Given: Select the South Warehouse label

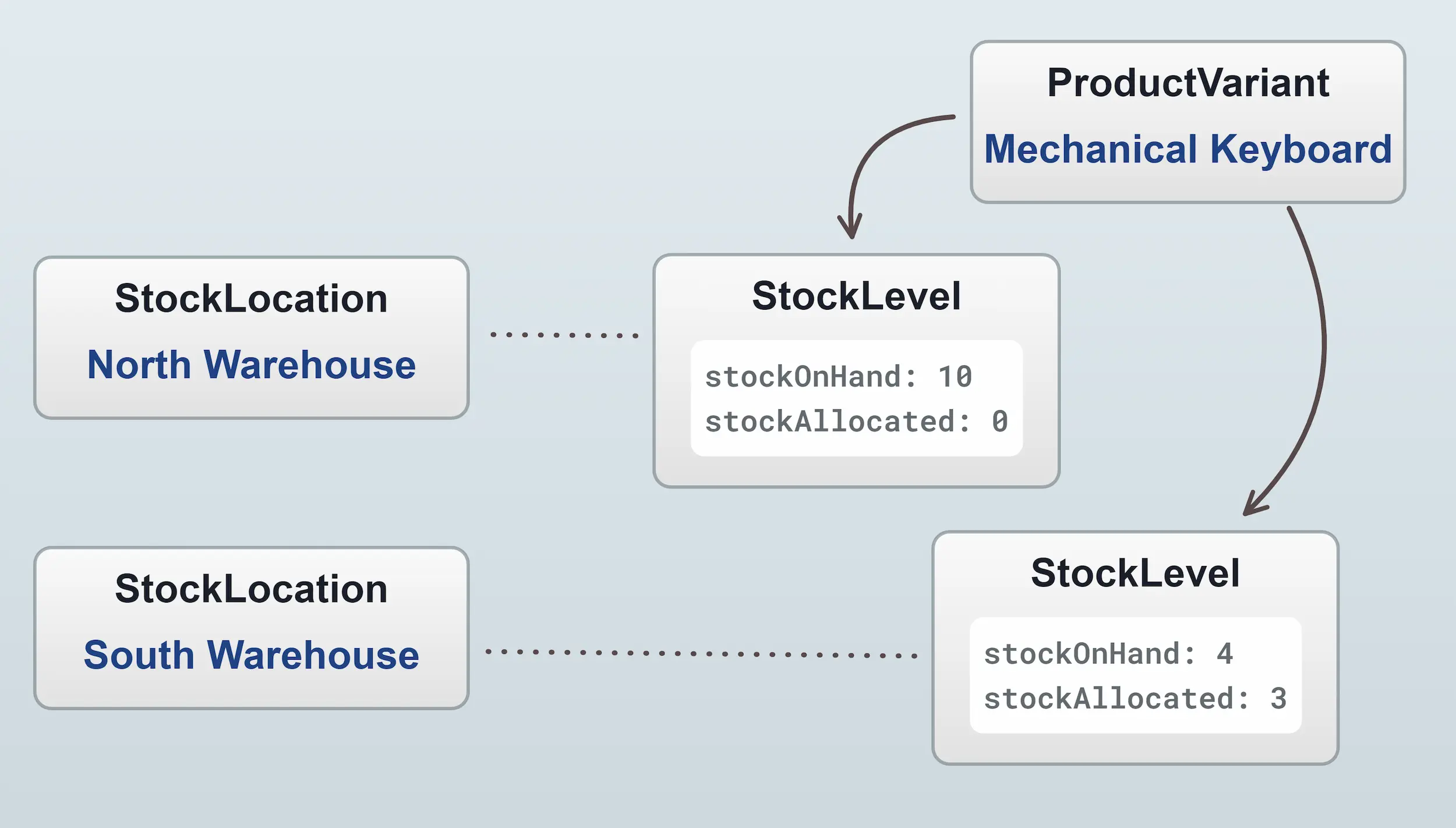Looking at the screenshot, I should [x=251, y=654].
